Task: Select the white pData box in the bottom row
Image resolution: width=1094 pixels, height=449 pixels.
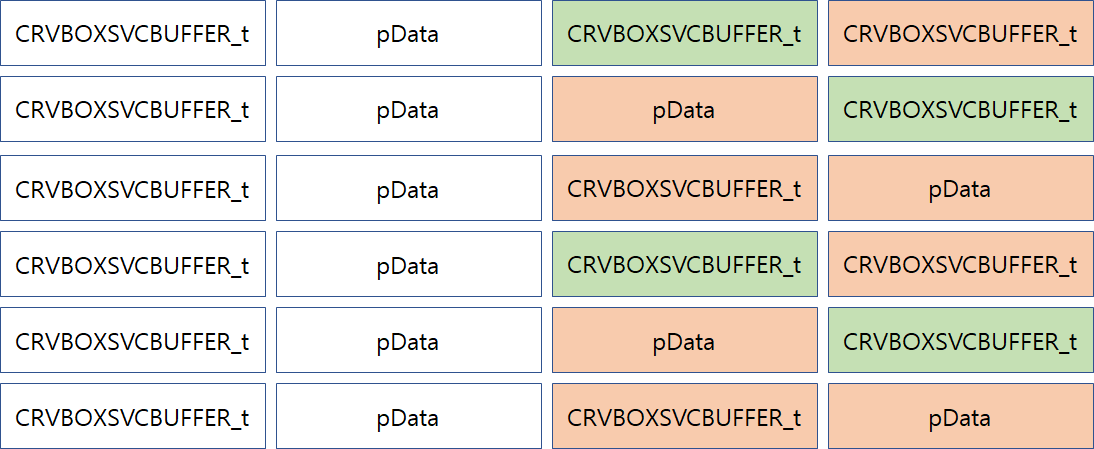Action: [x=409, y=416]
